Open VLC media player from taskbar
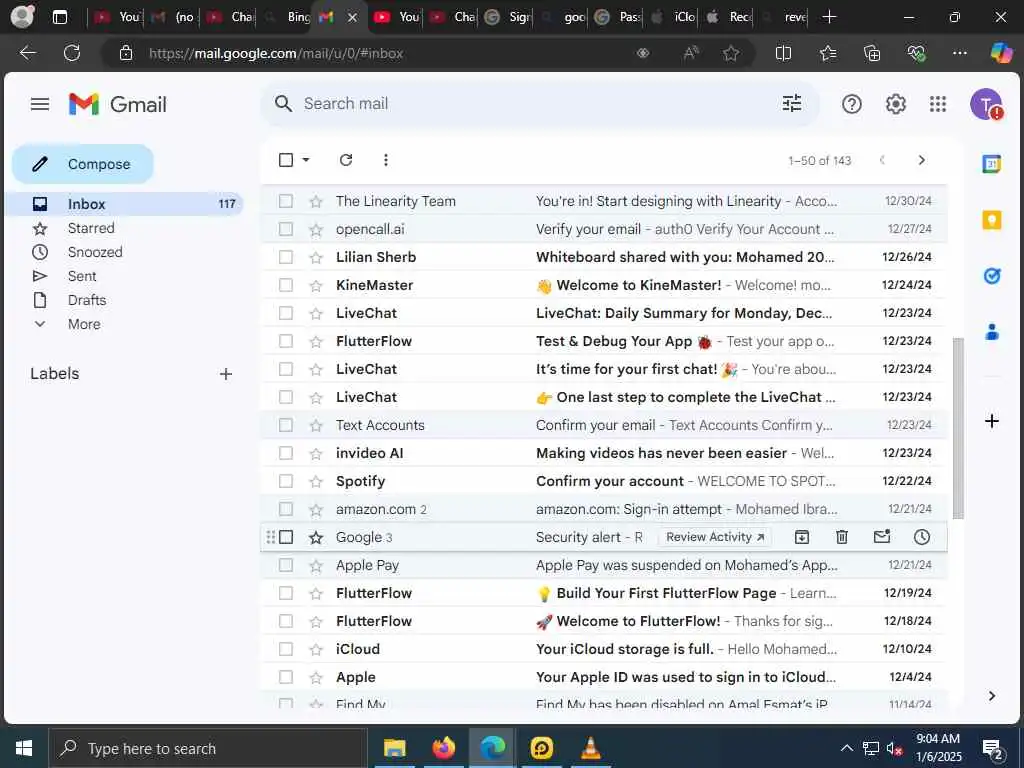Viewport: 1024px width, 768px height. click(x=590, y=748)
